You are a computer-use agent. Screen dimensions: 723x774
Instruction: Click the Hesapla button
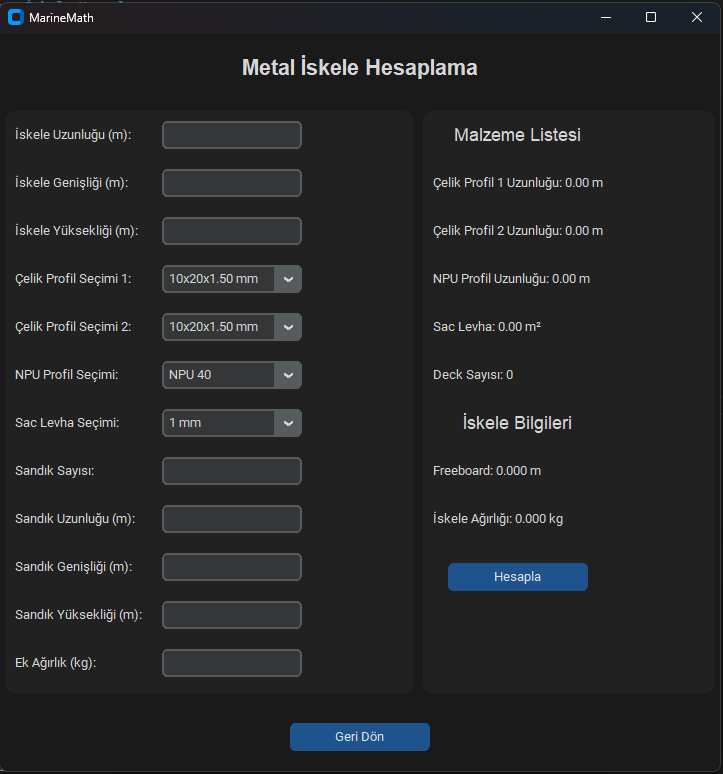click(518, 577)
